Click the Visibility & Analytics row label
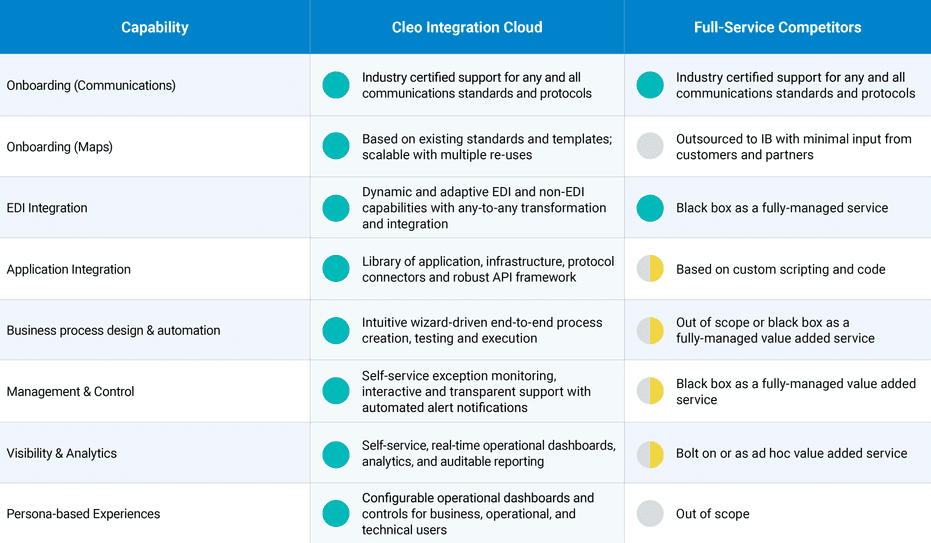Image resolution: width=931 pixels, height=543 pixels. (62, 453)
